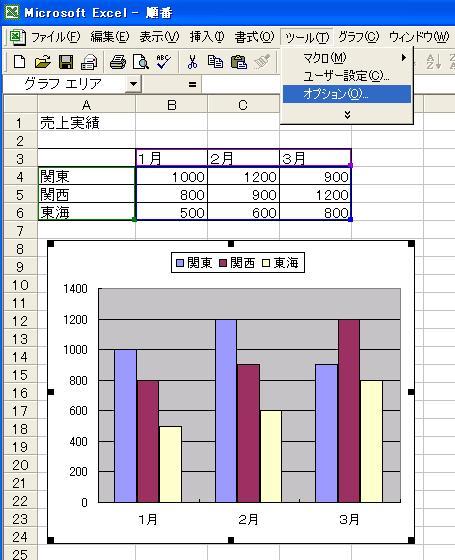The height and width of the screenshot is (560, 455).
Task: Click the 東海 row label cell
Action: tap(86, 212)
